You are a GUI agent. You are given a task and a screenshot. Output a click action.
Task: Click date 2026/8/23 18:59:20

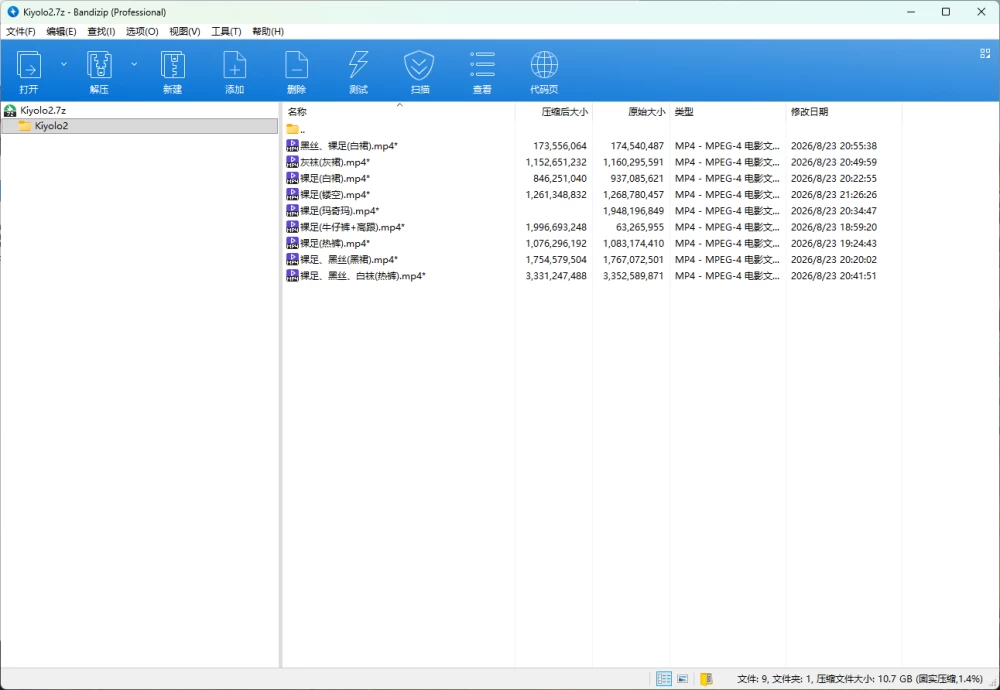(834, 227)
